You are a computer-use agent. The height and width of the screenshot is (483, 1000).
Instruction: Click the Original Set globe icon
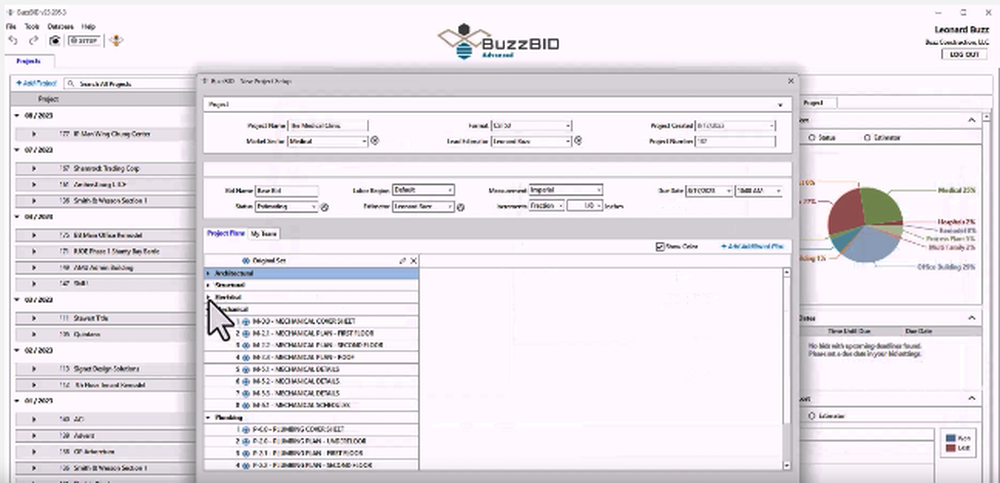pos(246,261)
